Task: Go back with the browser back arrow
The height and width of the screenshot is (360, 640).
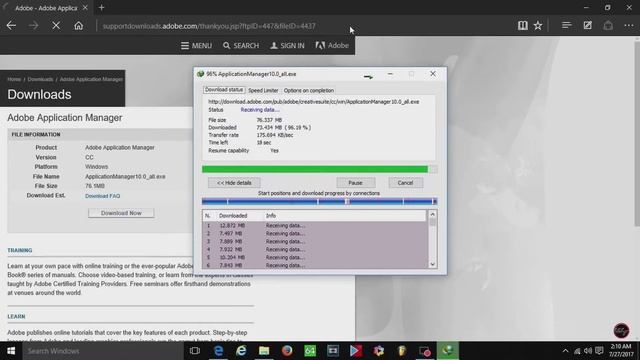Action: (11, 26)
